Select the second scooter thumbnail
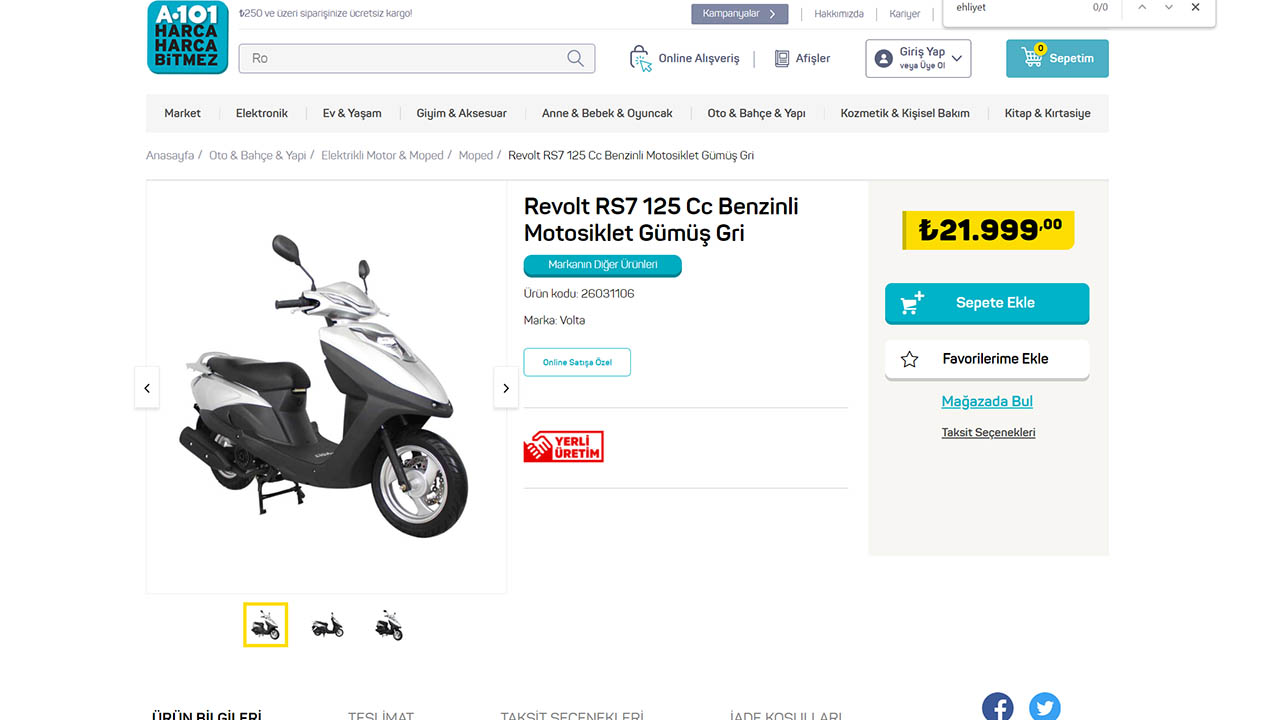This screenshot has height=720, width=1280. point(327,625)
